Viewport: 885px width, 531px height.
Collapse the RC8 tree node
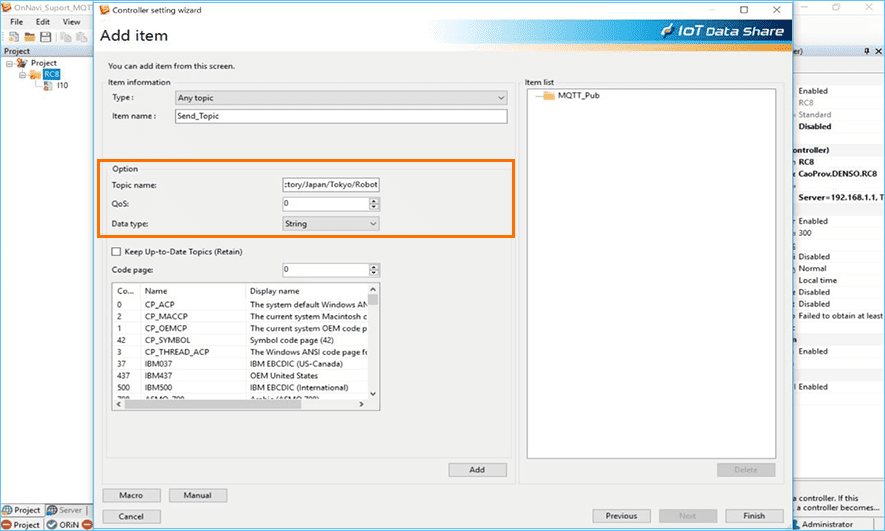[22, 74]
